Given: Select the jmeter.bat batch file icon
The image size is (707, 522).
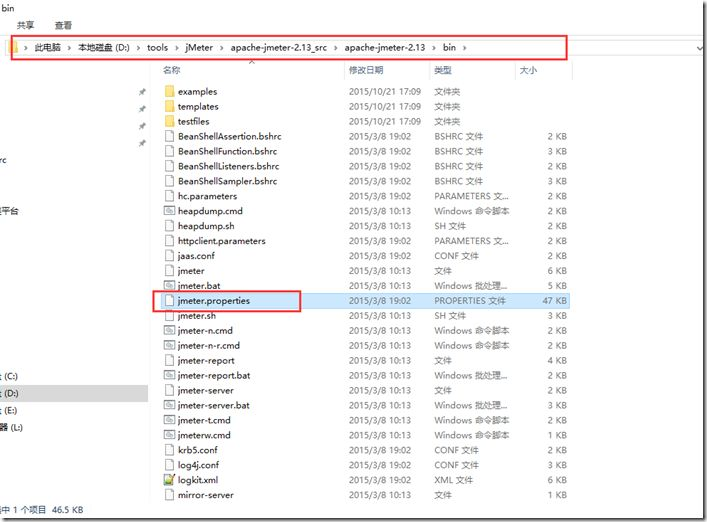Looking at the screenshot, I should [169, 285].
